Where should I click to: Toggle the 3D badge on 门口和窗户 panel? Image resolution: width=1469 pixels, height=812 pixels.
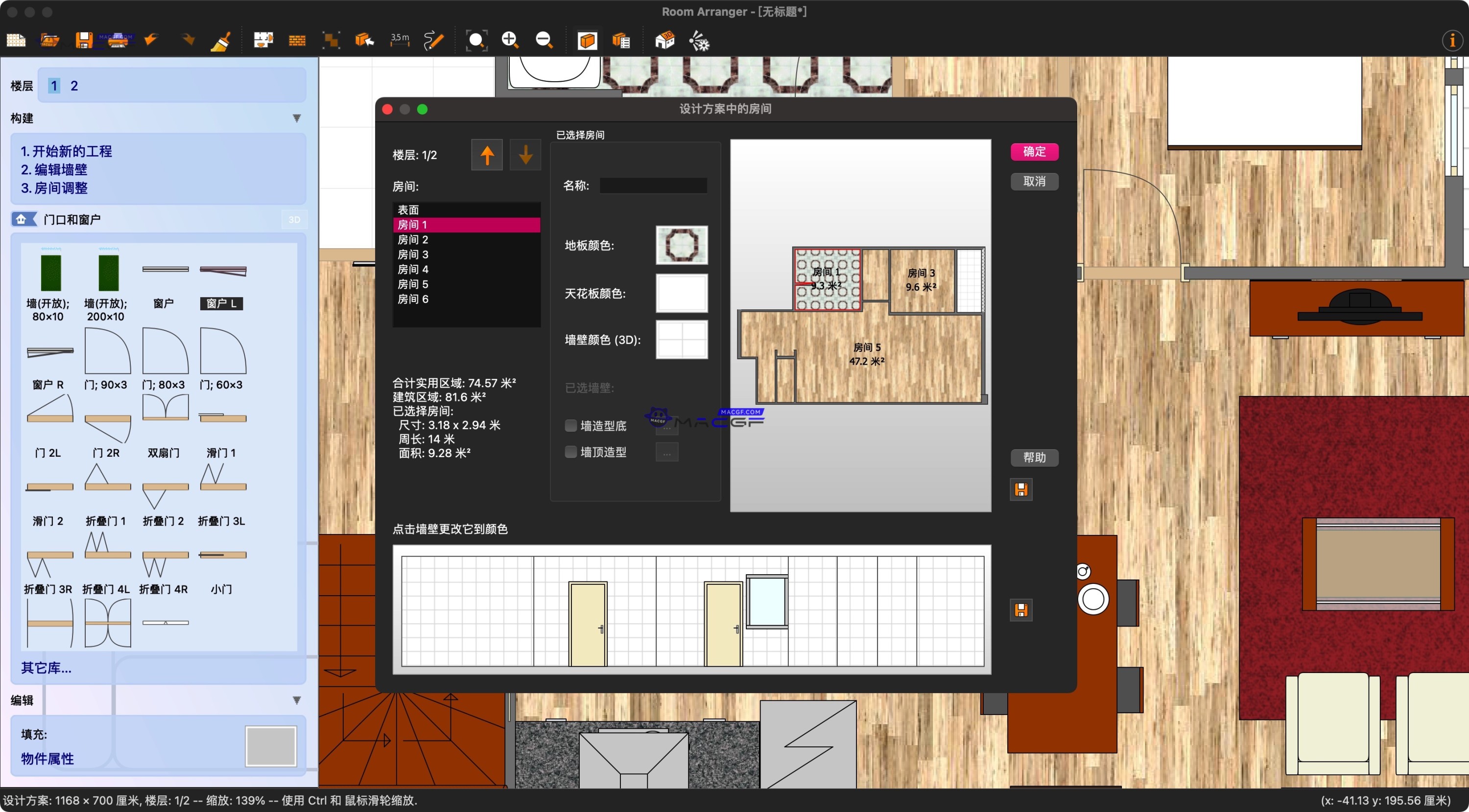(294, 219)
